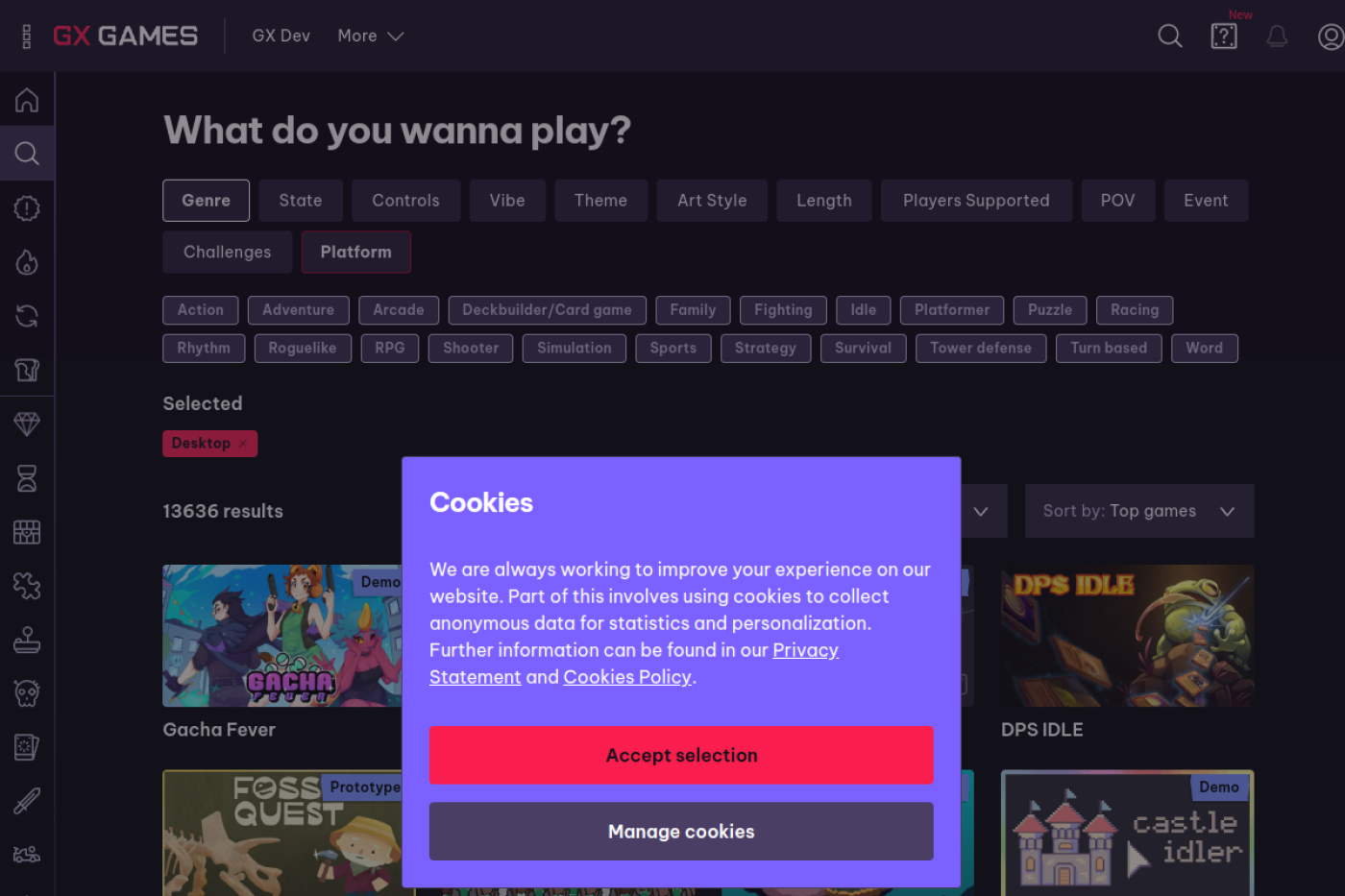Screen dimensions: 1345x896
Task: Toggle the Tower defense genre filter
Action: 981,349
